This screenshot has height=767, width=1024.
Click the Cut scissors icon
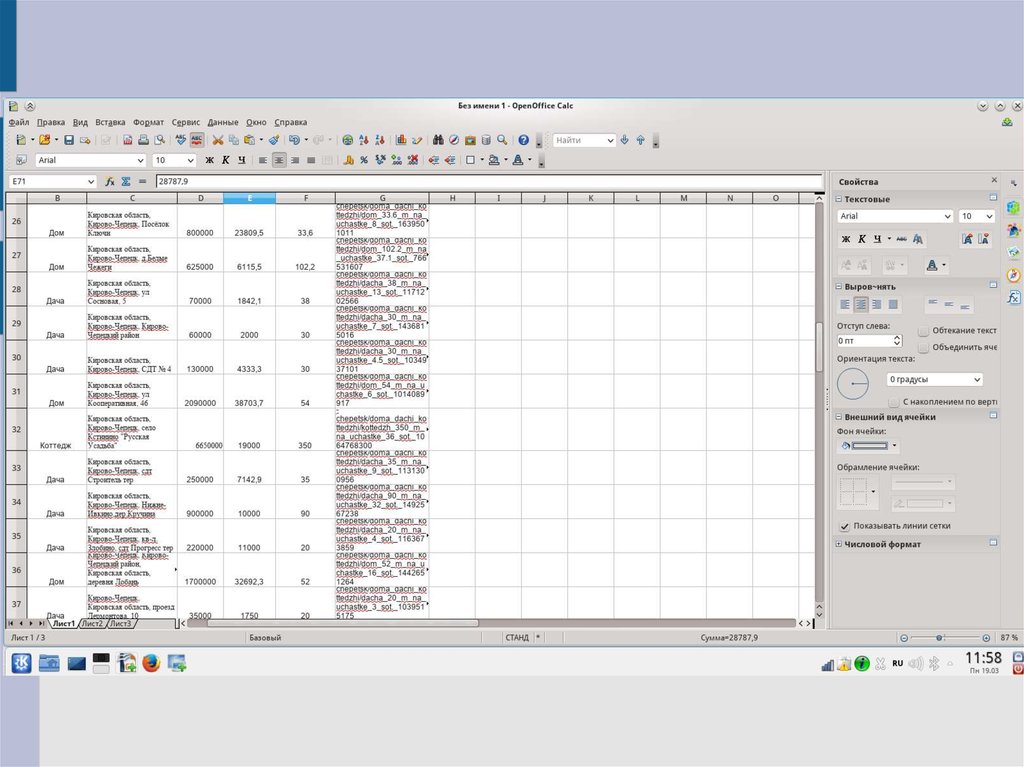217,140
